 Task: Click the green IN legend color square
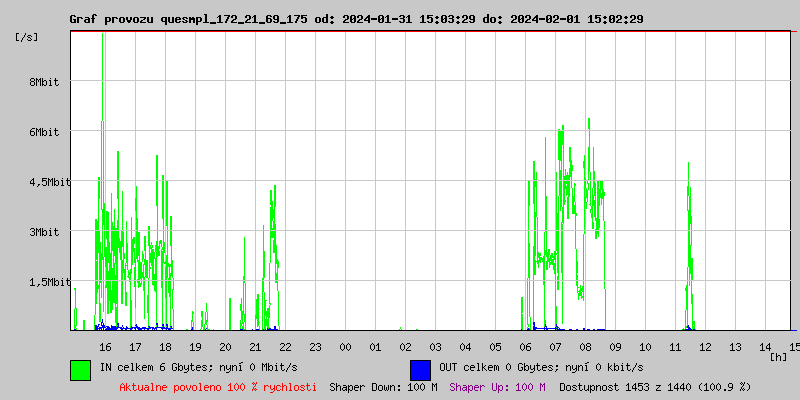coord(80,369)
